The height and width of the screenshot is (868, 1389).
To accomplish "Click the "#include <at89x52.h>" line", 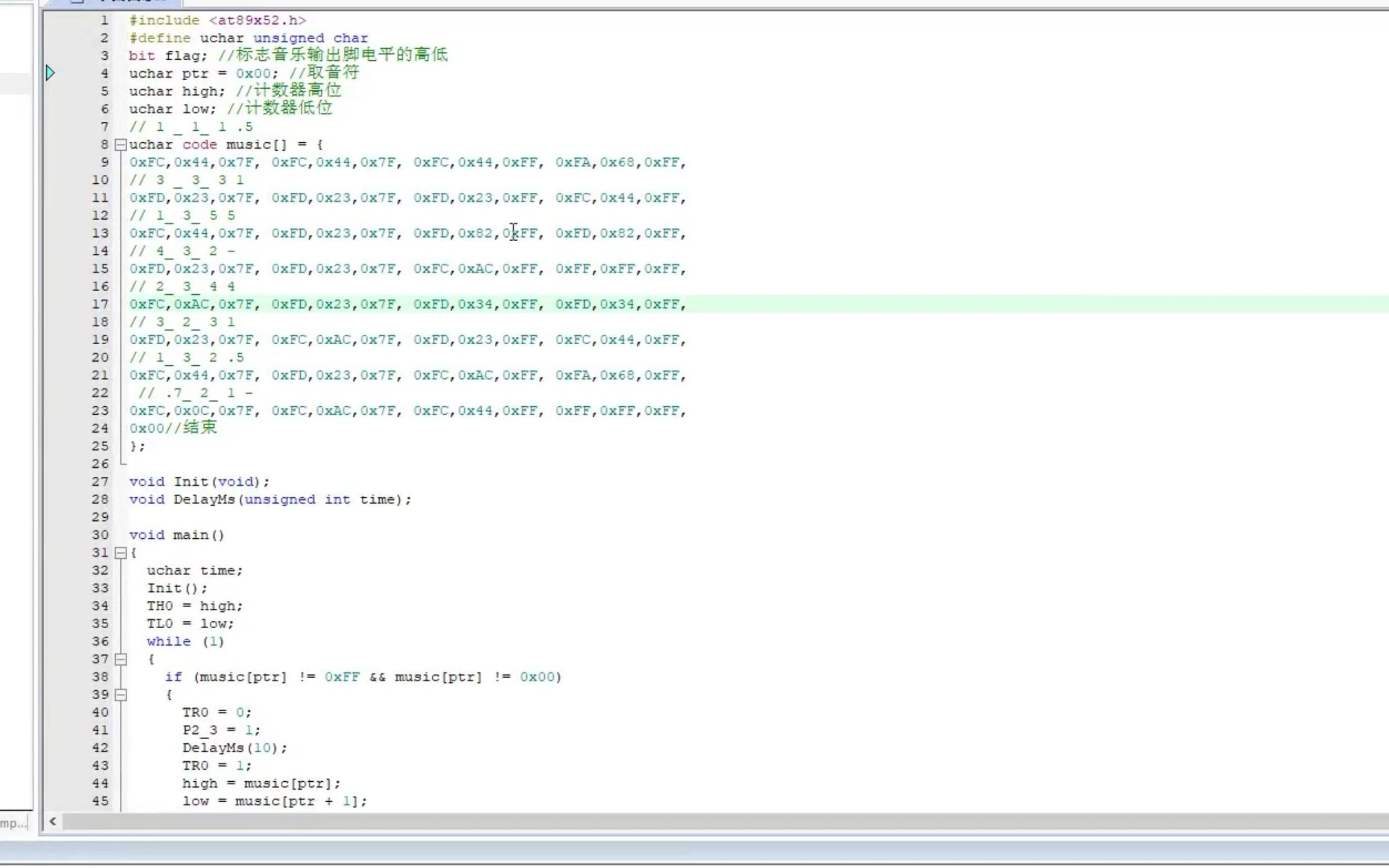I will [x=218, y=20].
